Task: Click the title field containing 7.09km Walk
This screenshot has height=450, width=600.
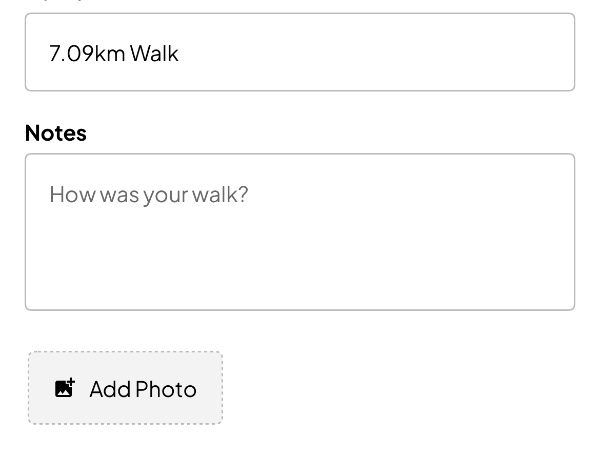Action: click(x=300, y=52)
